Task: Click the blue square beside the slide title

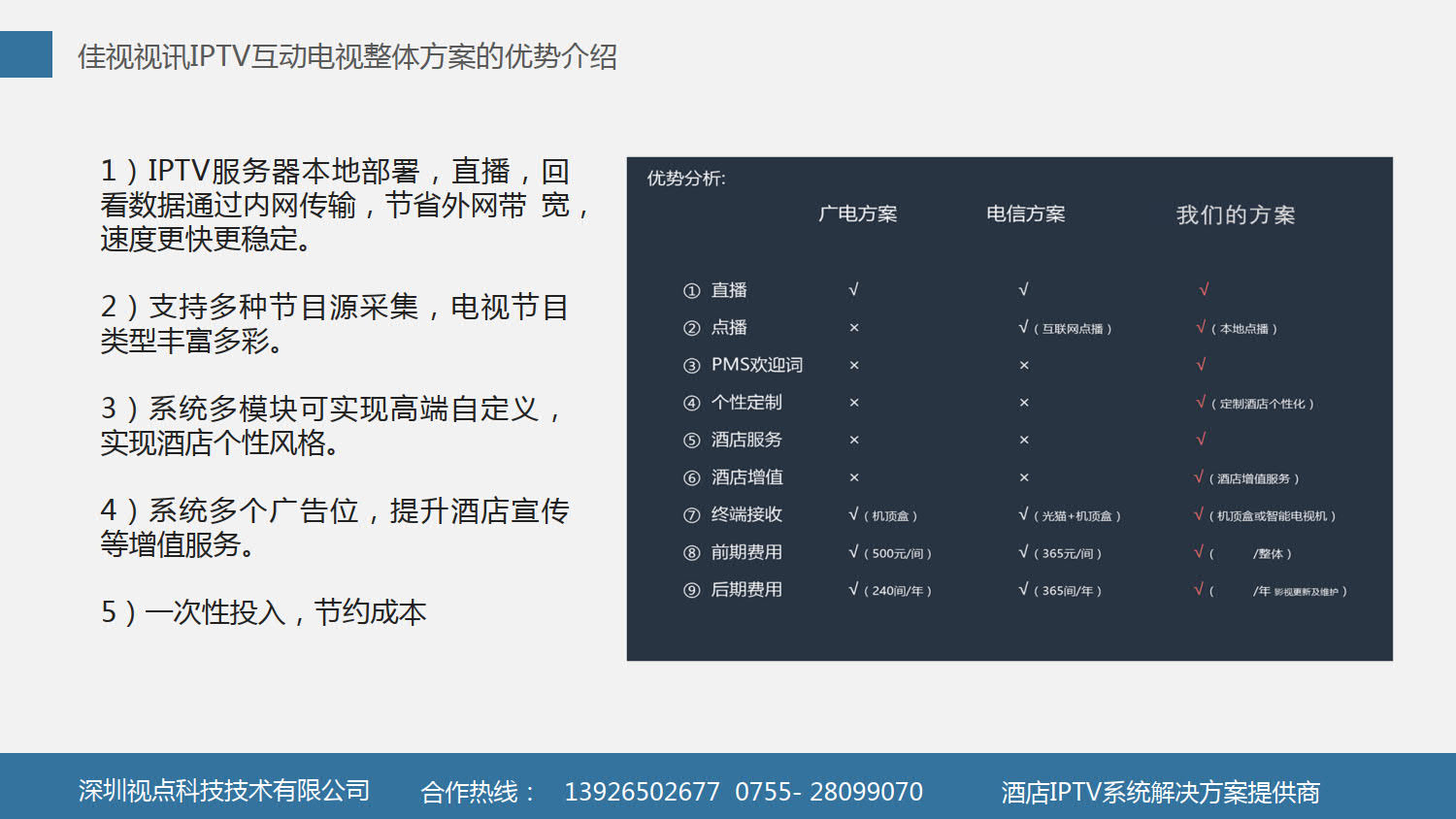Action: coord(26,54)
